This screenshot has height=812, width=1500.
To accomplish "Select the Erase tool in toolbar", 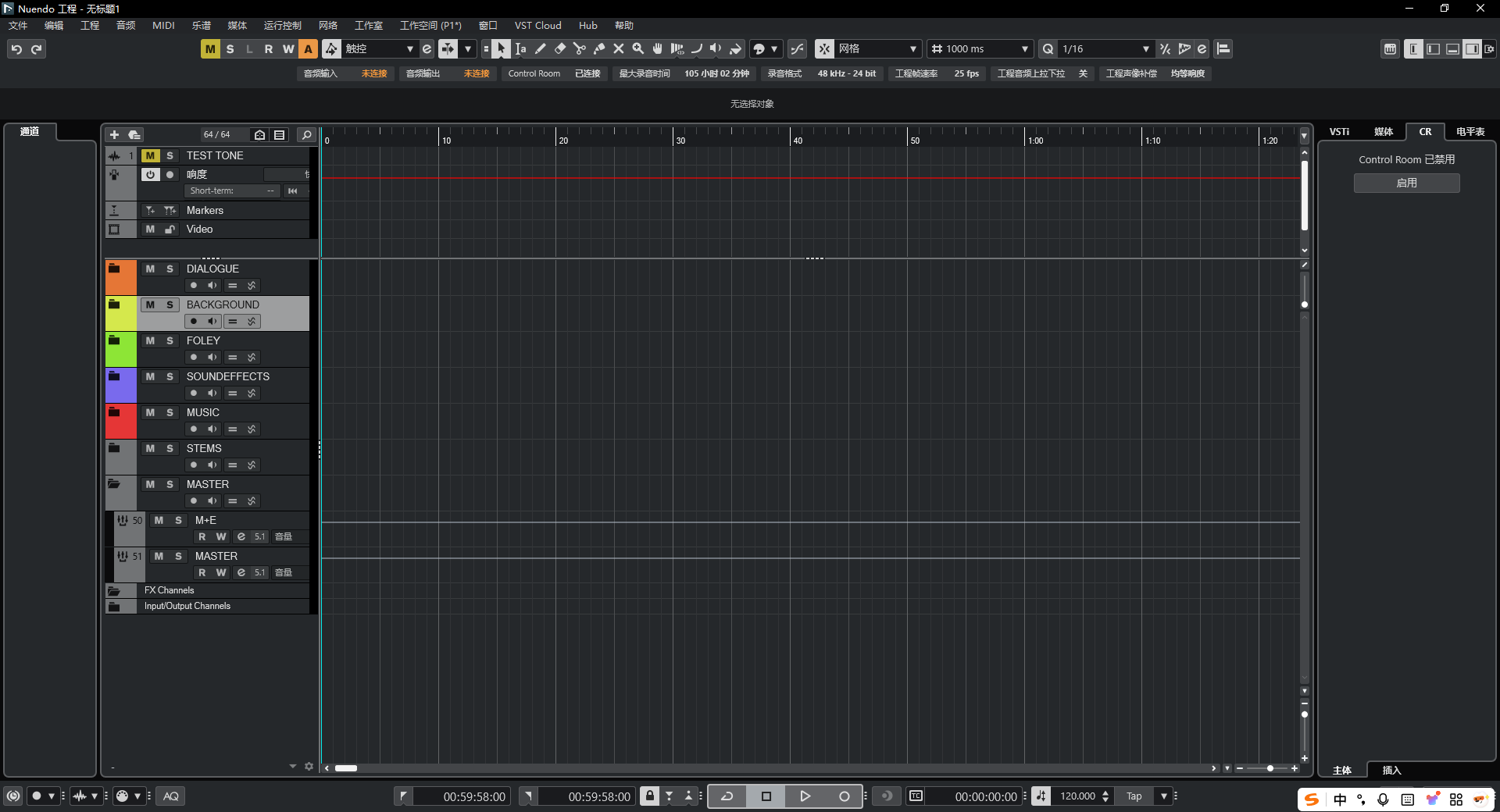I will point(560,49).
